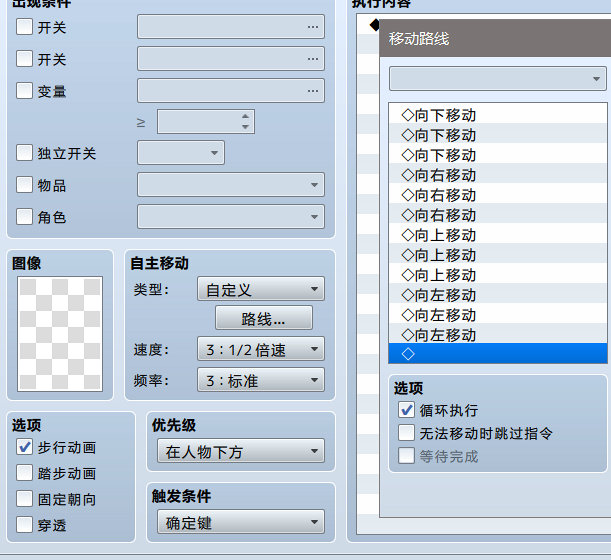Viewport: 611px width, 560px height.
Task: Open the 频率 dropdown showing 标准
Action: [x=261, y=380]
